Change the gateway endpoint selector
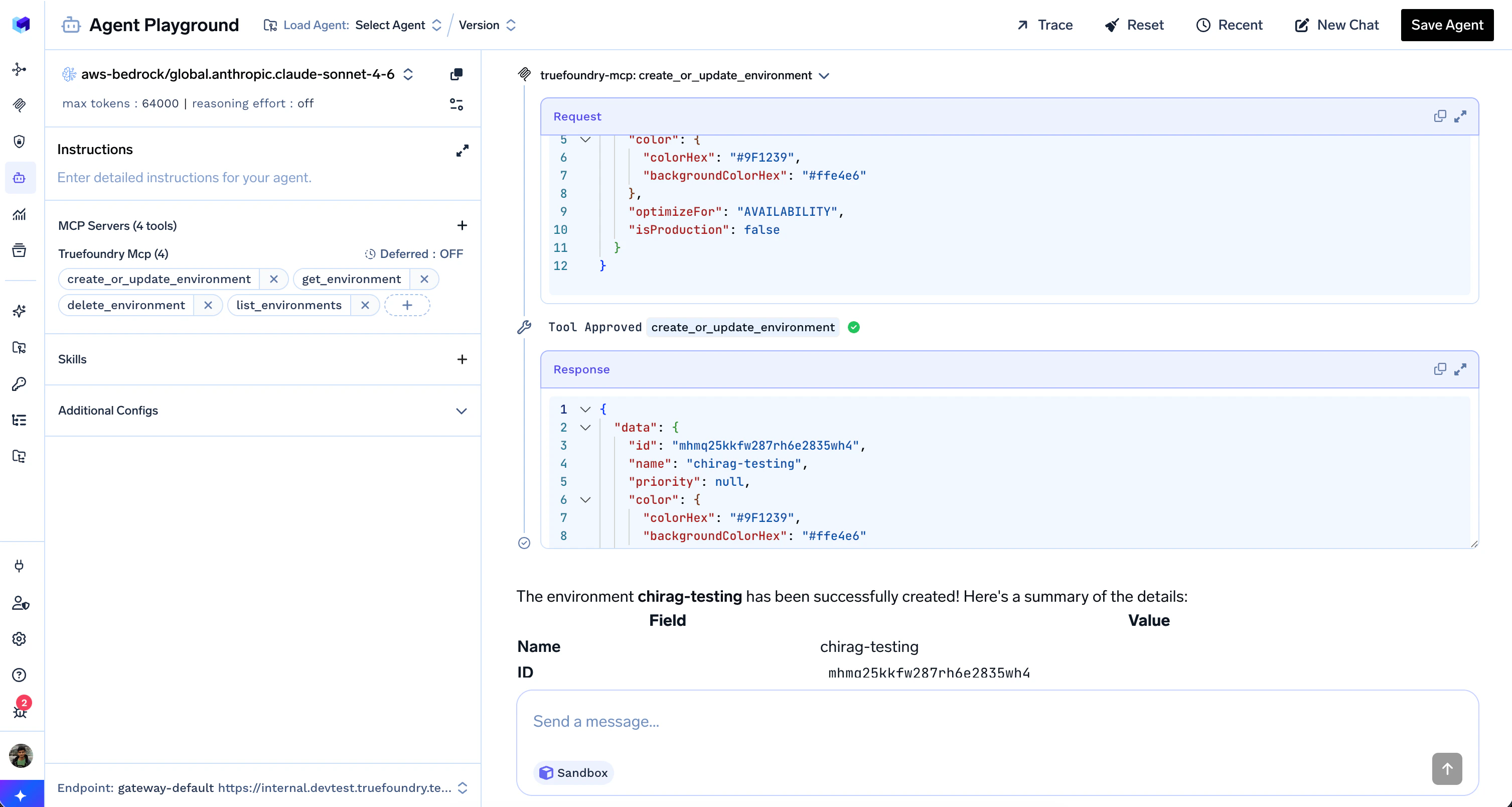1512x807 pixels. point(263,787)
